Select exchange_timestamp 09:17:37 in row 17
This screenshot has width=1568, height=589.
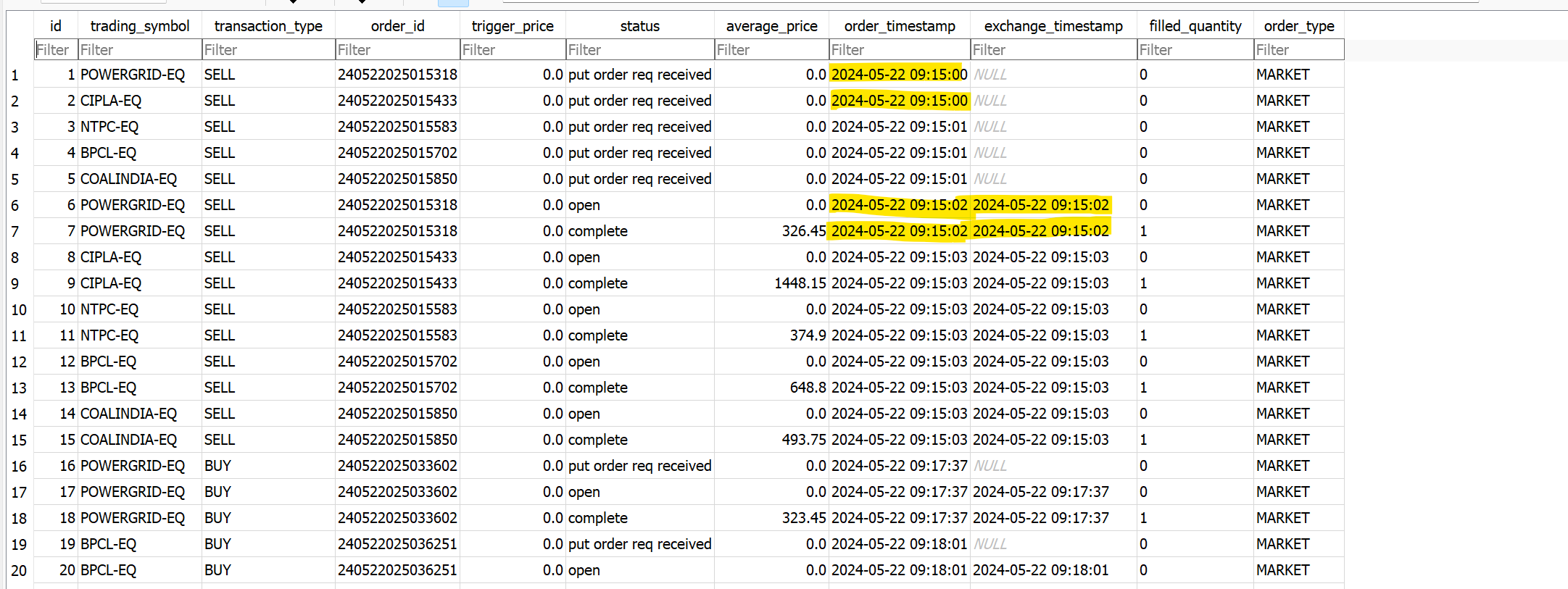coord(1053,492)
